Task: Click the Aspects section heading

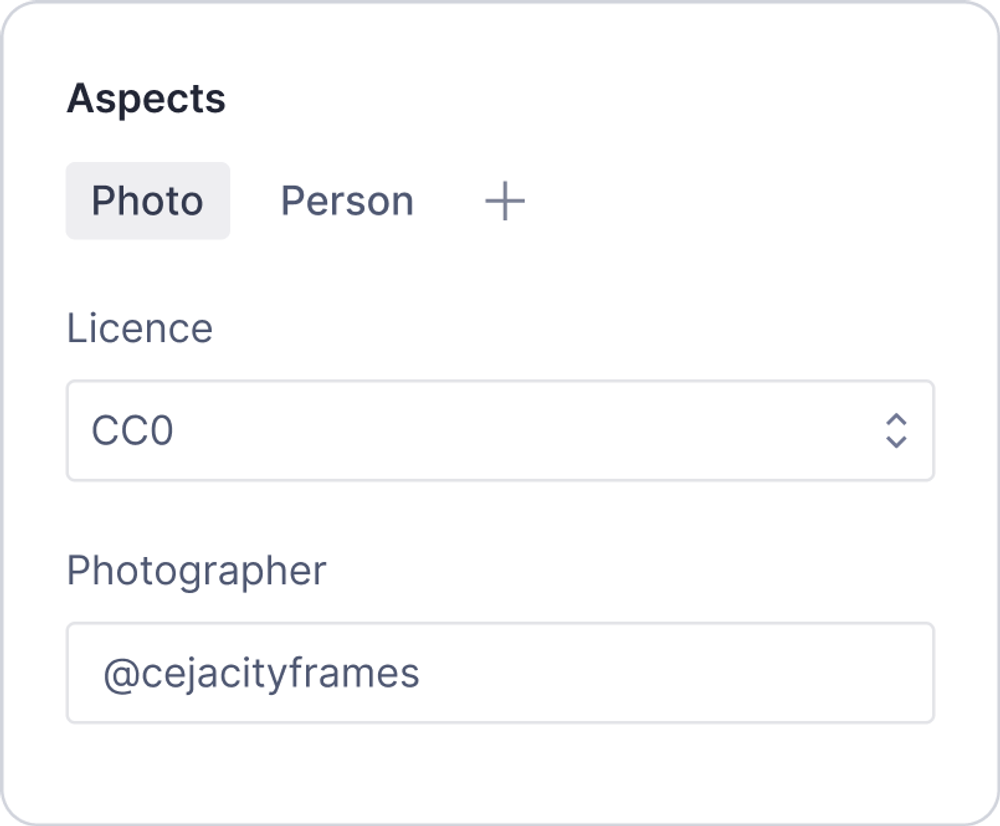Action: [146, 99]
